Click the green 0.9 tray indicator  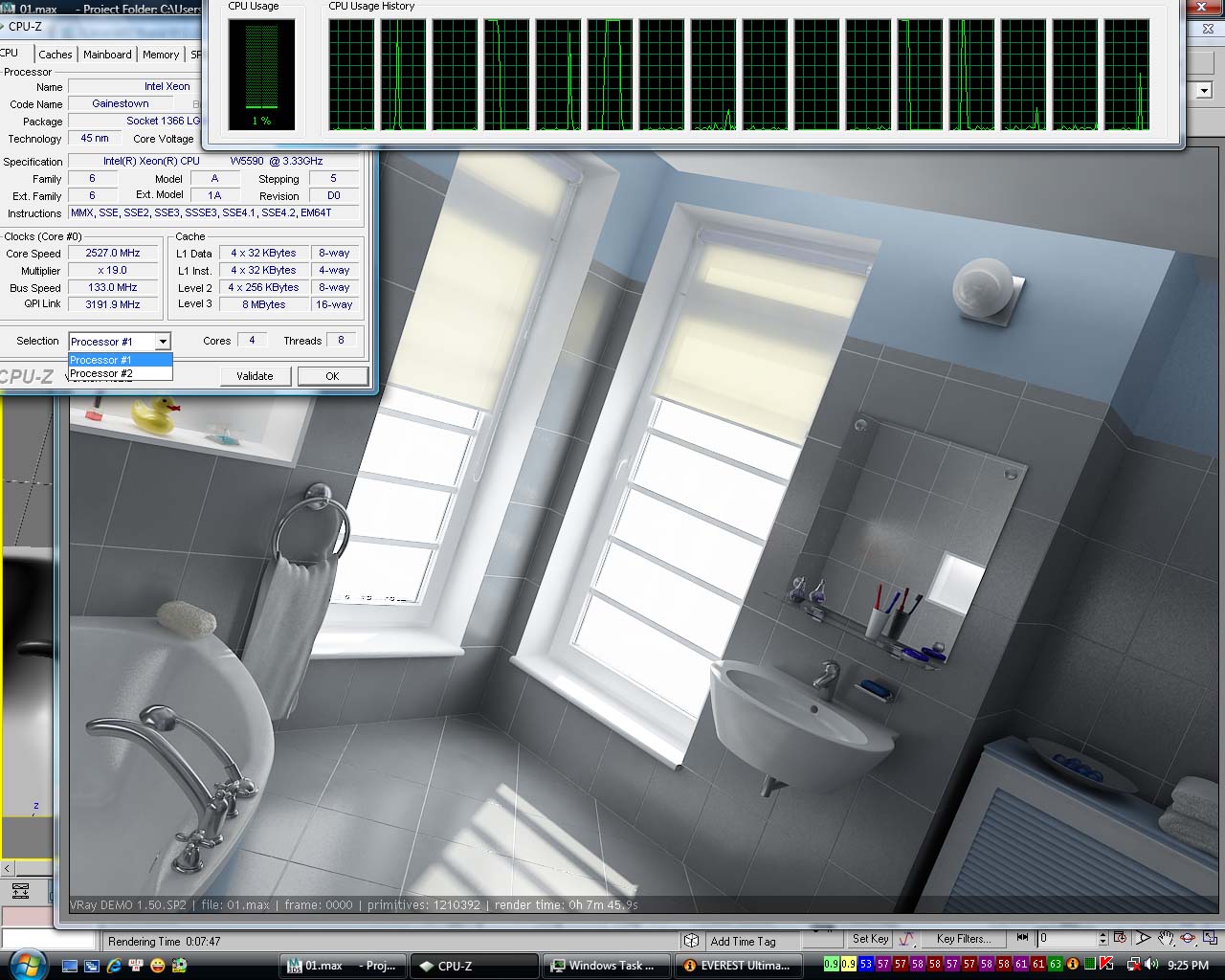[832, 964]
